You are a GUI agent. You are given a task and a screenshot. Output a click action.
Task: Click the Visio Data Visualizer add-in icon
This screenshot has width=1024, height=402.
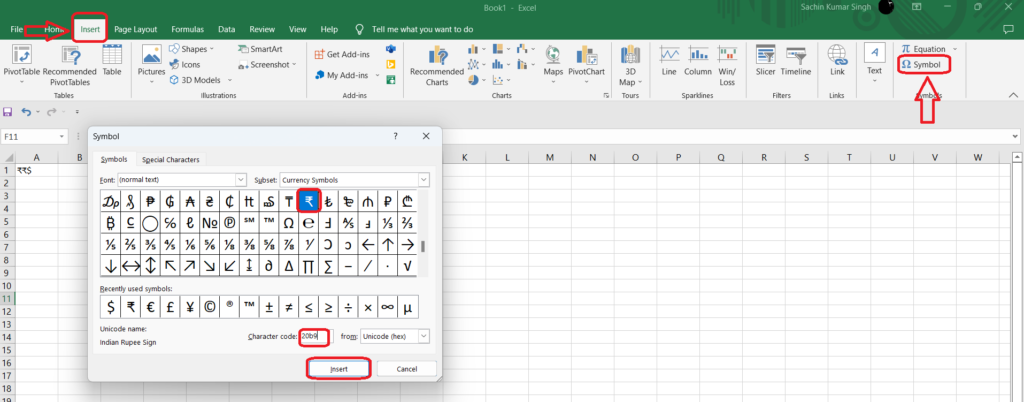tap(391, 49)
